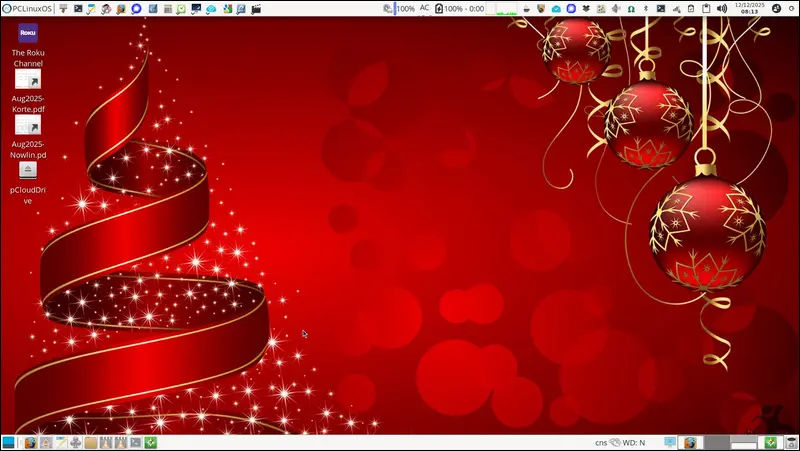Open the monitor display launcher in top panel
800x451 pixels.
[196, 8]
